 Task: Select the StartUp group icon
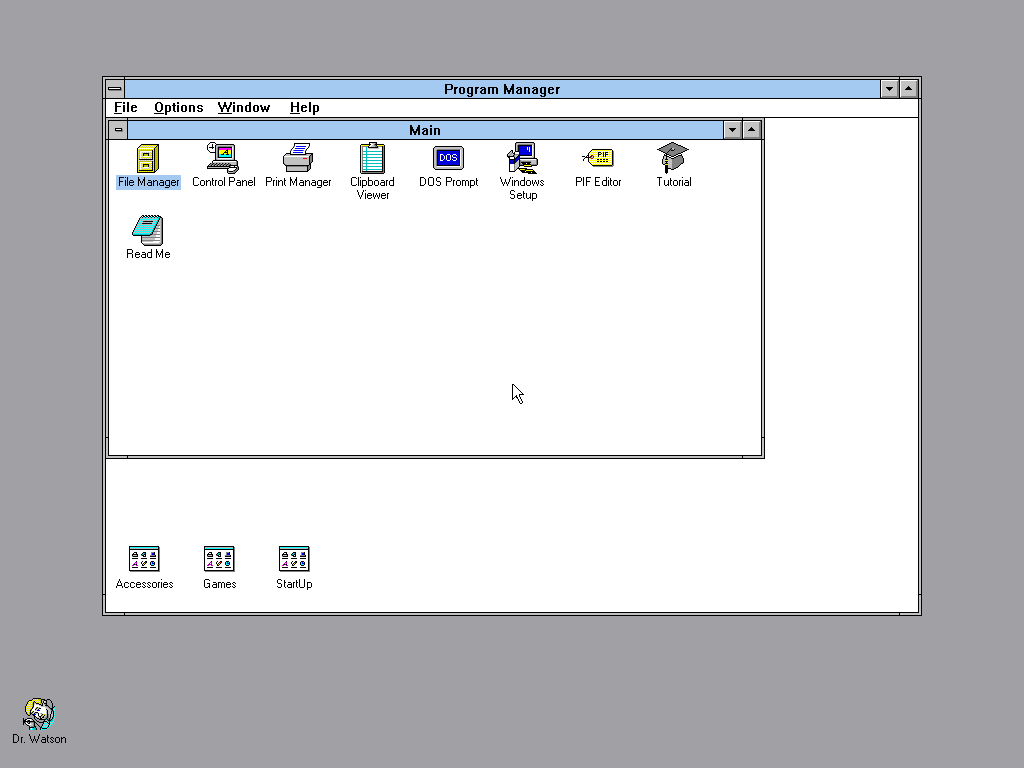click(x=294, y=559)
